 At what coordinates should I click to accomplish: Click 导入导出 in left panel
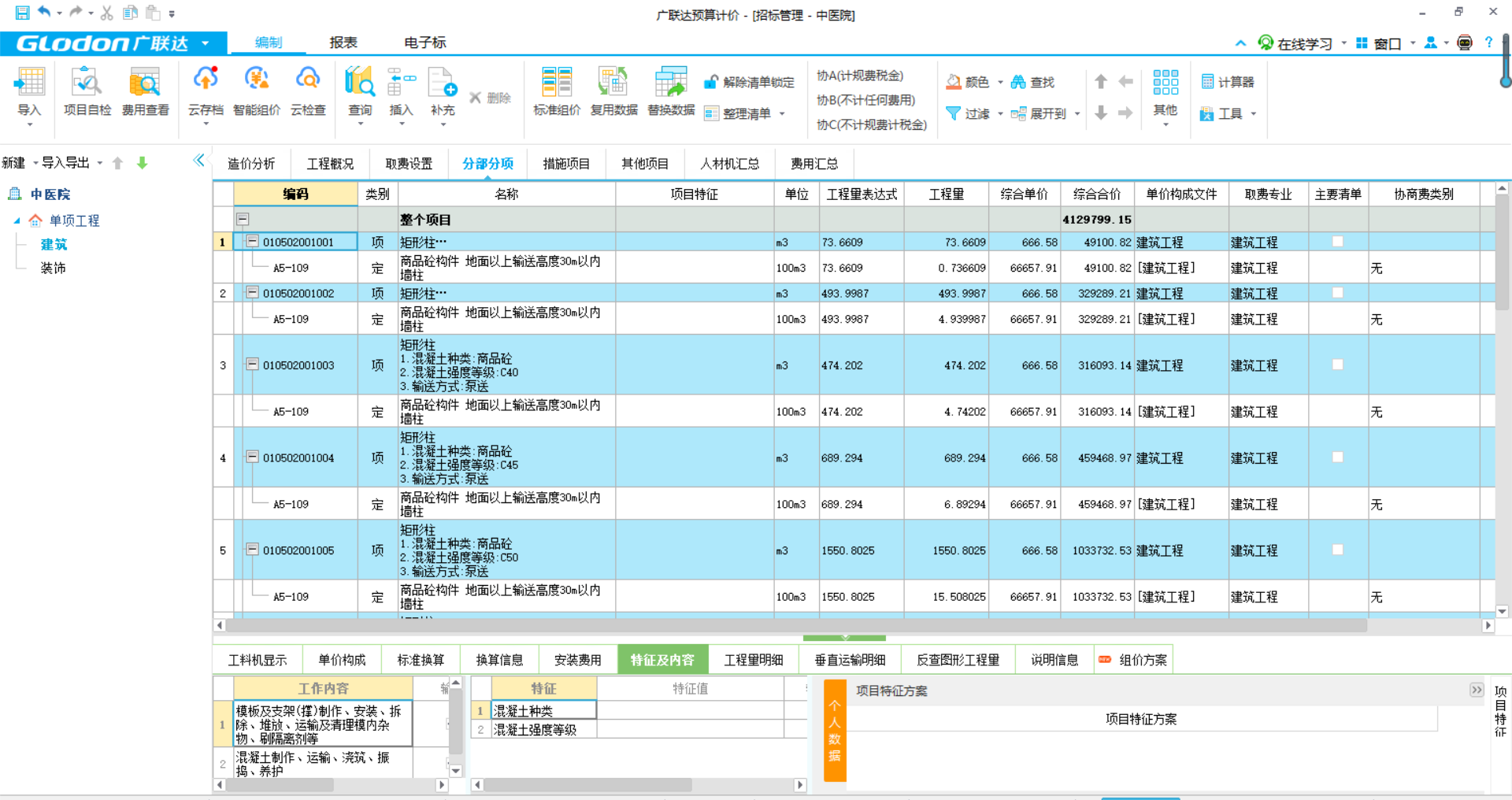click(x=65, y=163)
